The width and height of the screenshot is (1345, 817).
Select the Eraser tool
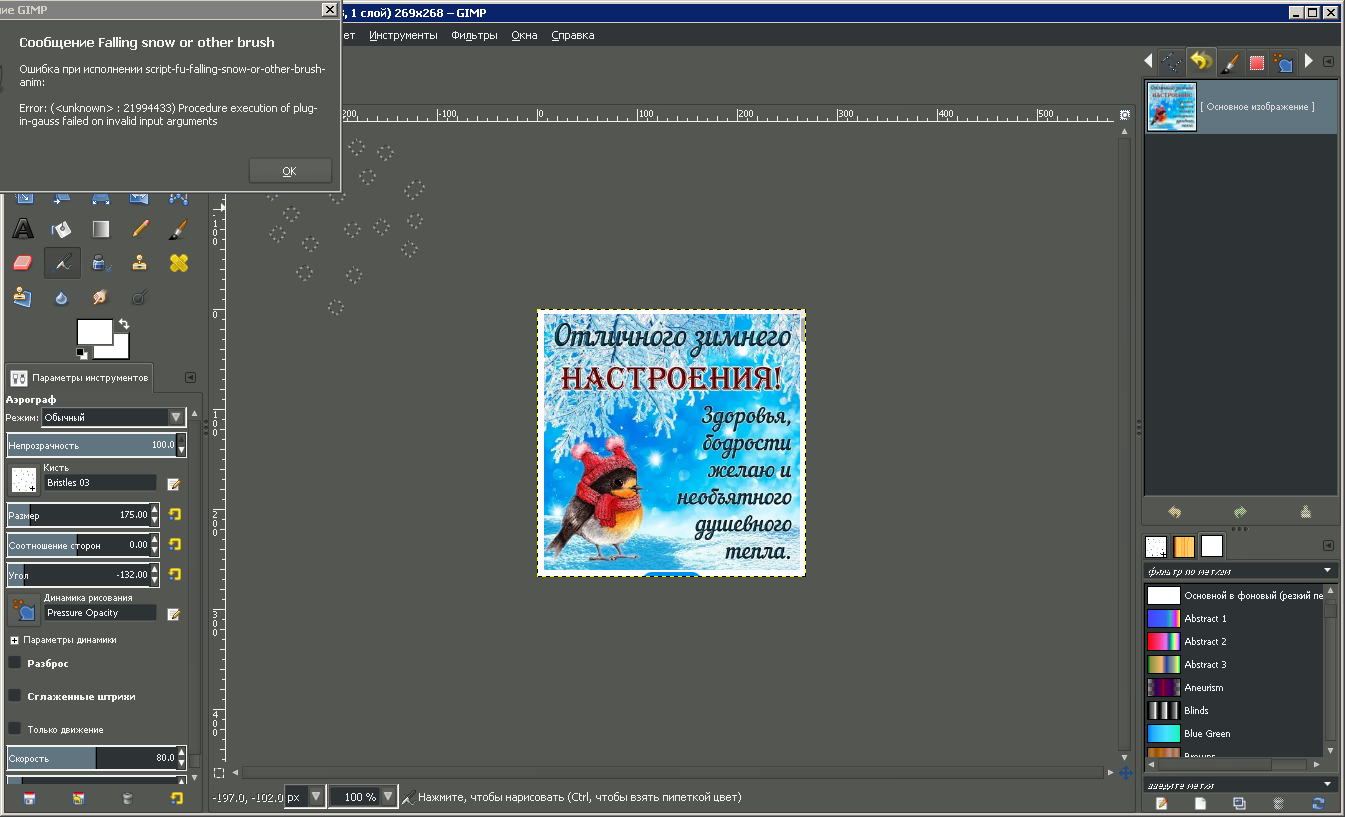point(23,263)
